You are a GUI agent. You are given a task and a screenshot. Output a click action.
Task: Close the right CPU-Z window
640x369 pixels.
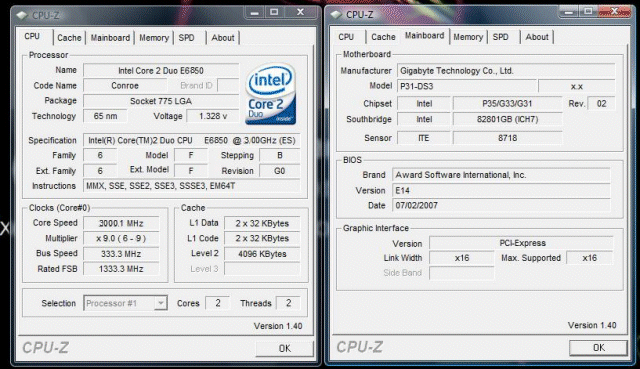pos(614,12)
